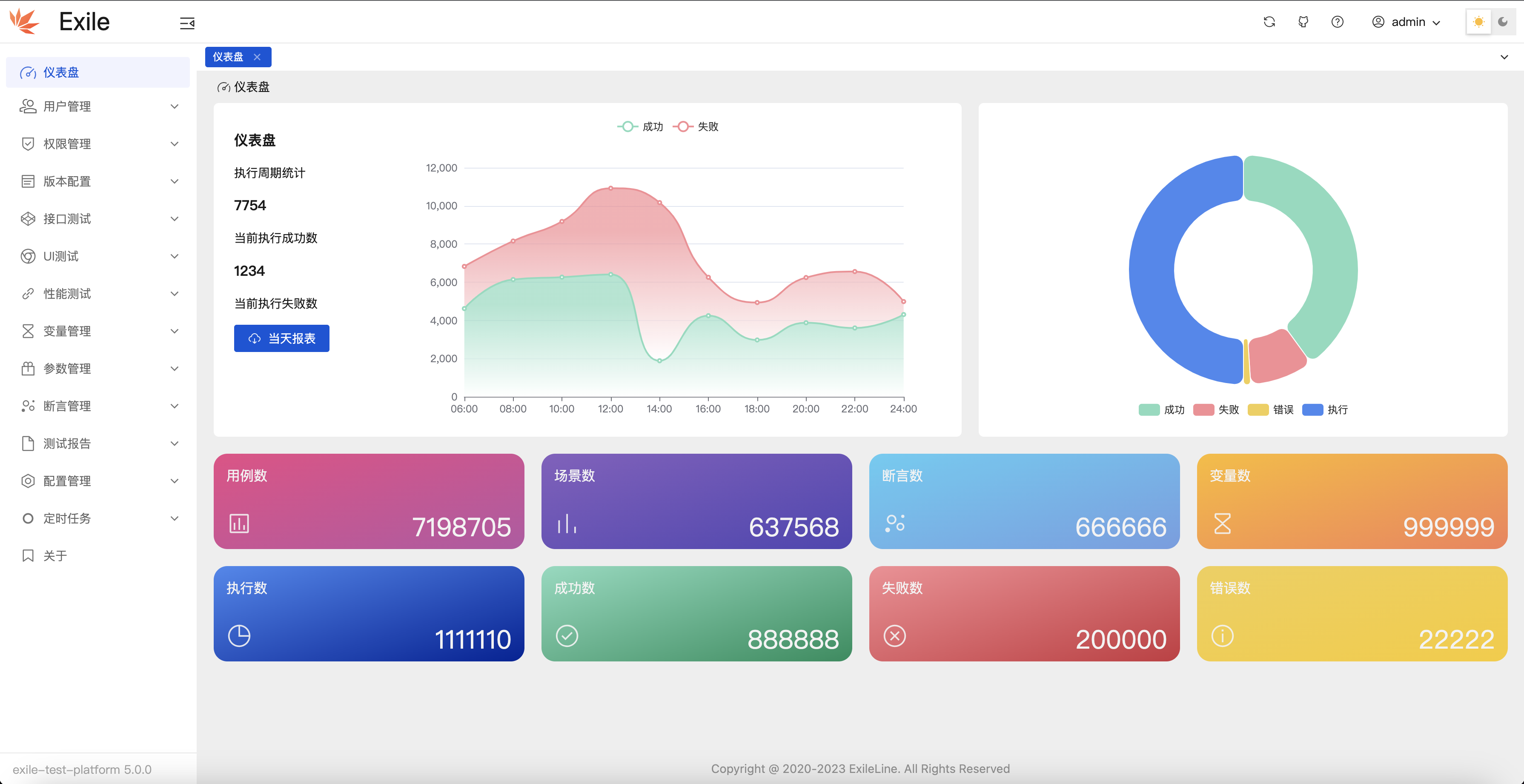Image resolution: width=1524 pixels, height=784 pixels.
Task: Click the hourglass icon on the 变量数 card
Action: 1222,524
